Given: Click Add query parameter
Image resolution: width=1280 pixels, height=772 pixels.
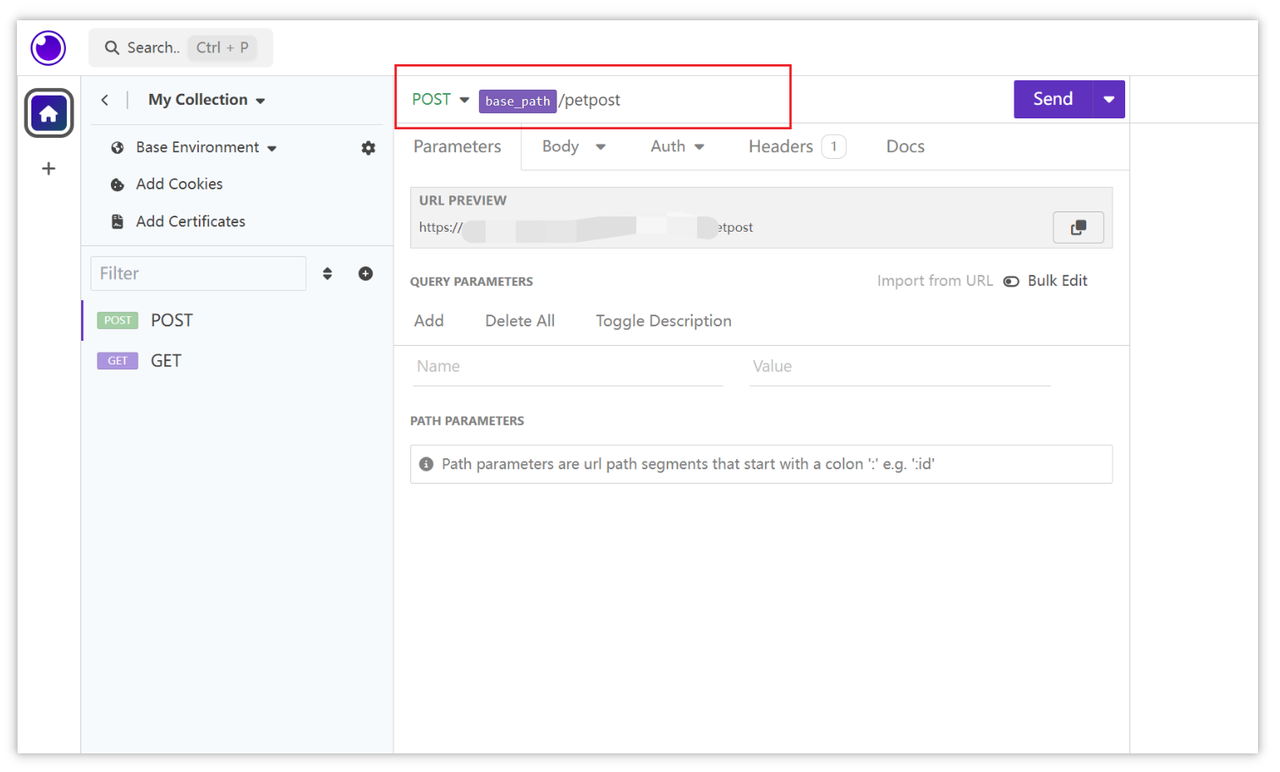Looking at the screenshot, I should click(429, 321).
